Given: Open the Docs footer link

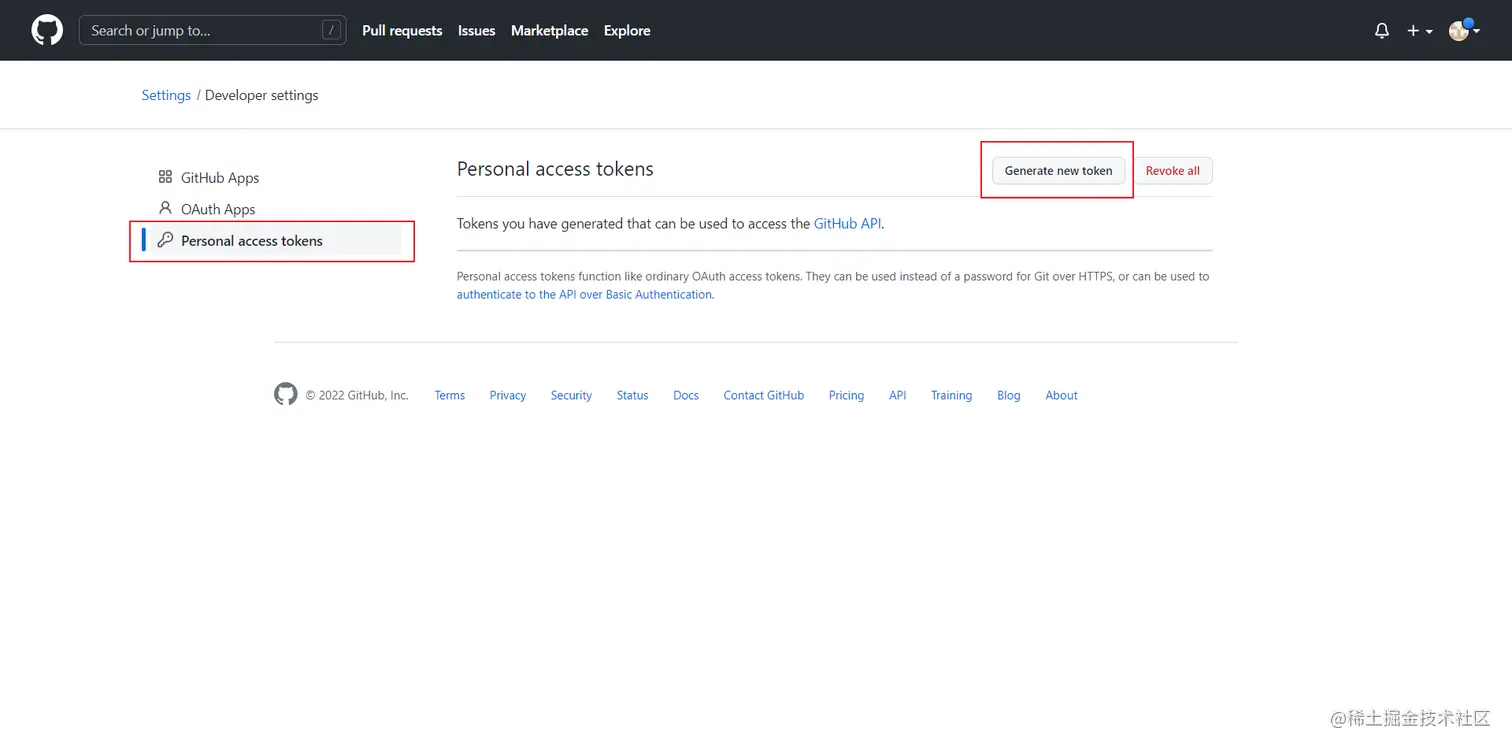Looking at the screenshot, I should 686,395.
